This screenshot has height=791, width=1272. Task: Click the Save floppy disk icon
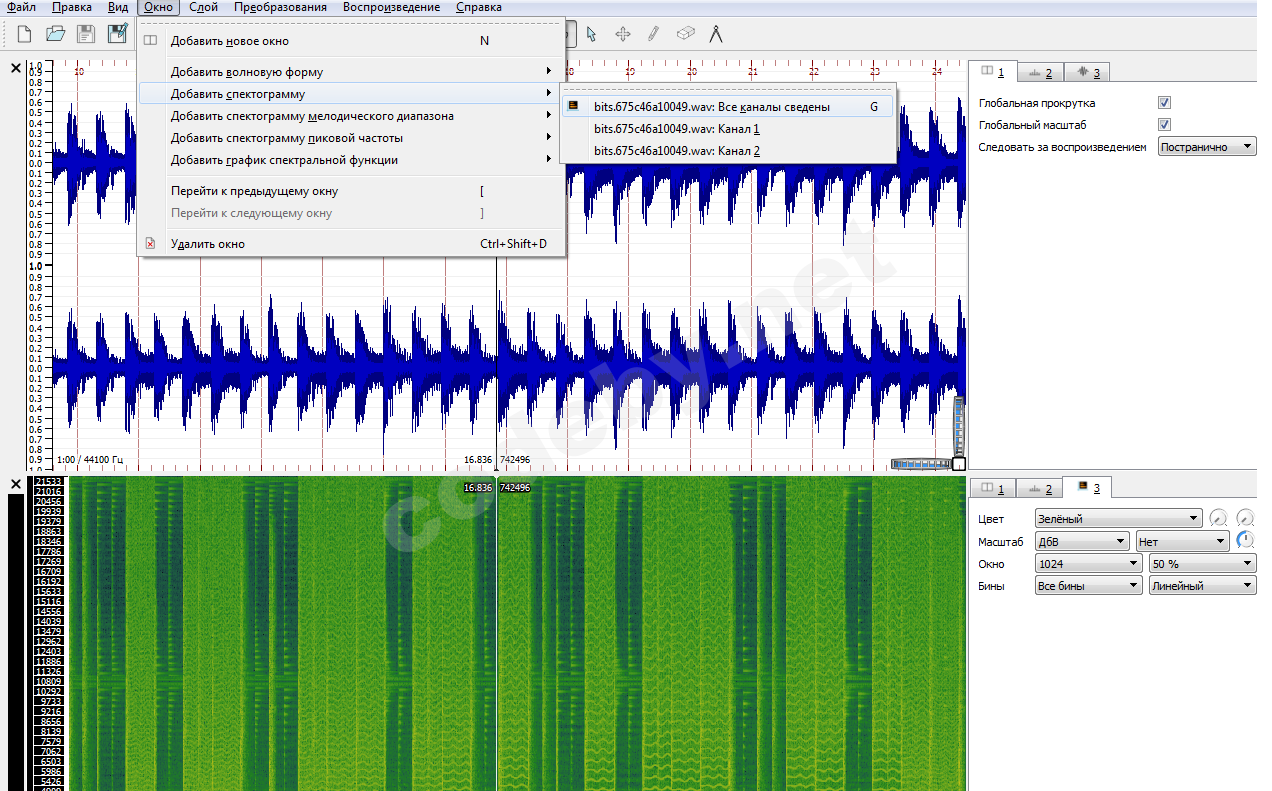coord(86,34)
